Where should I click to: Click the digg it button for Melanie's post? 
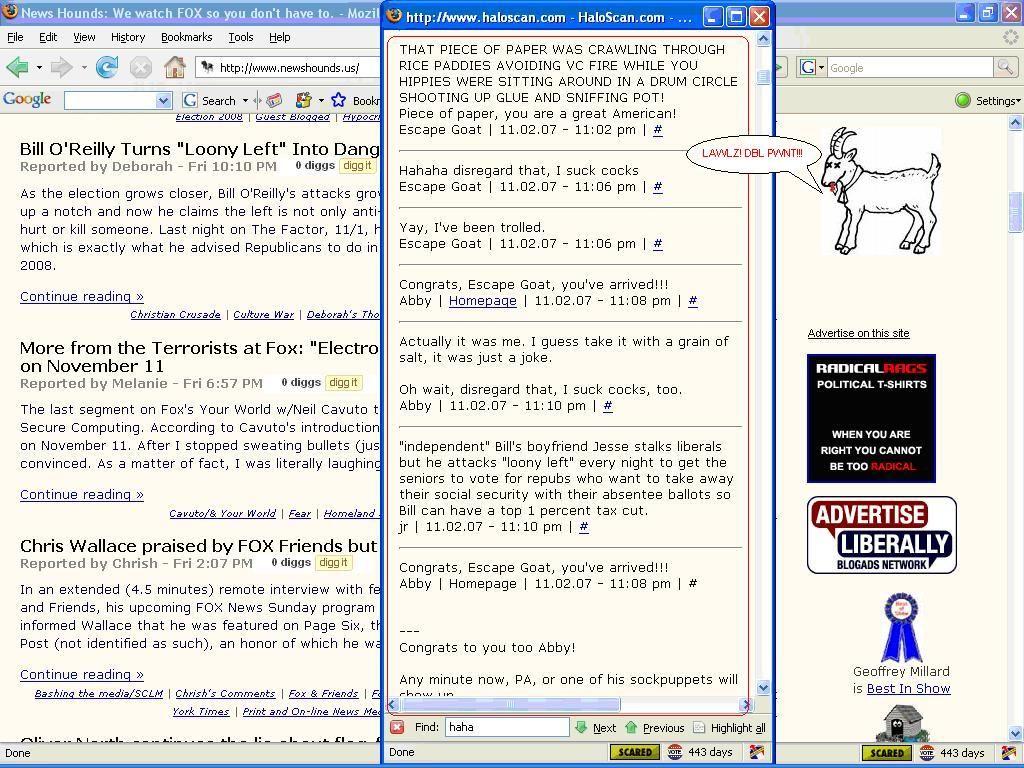[343, 382]
